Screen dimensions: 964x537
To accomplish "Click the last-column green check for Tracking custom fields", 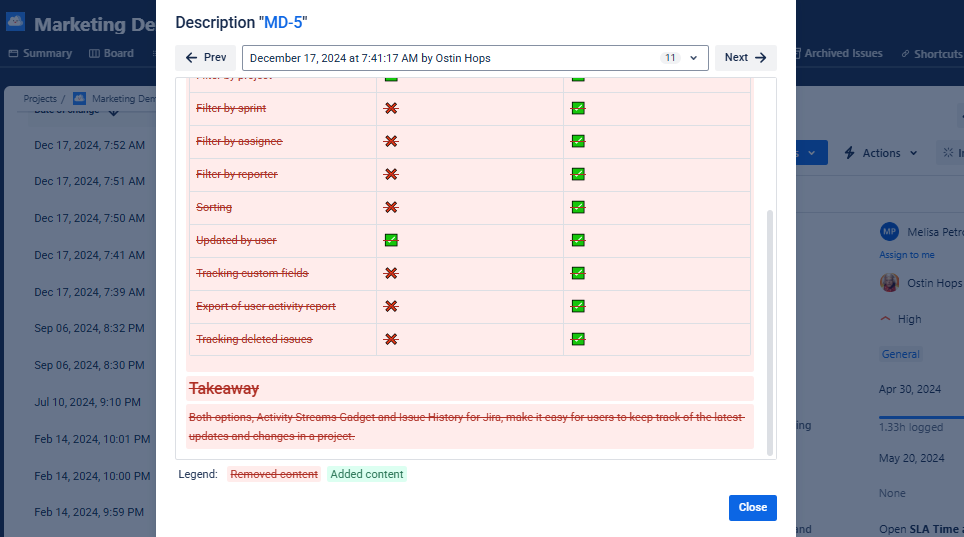I will click(x=578, y=273).
